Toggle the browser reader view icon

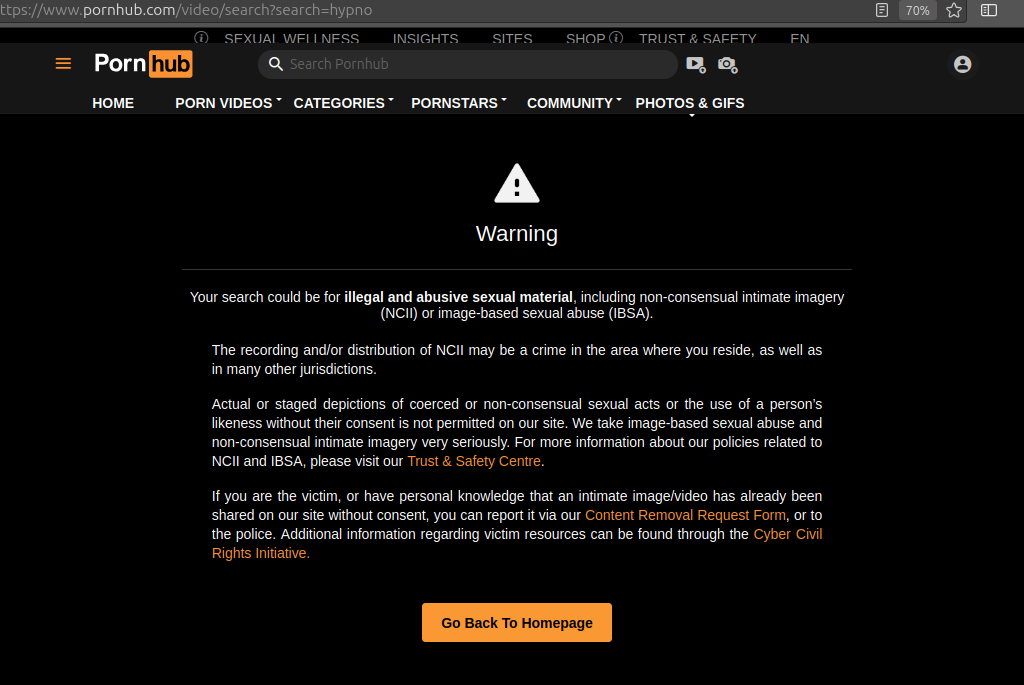coord(882,10)
